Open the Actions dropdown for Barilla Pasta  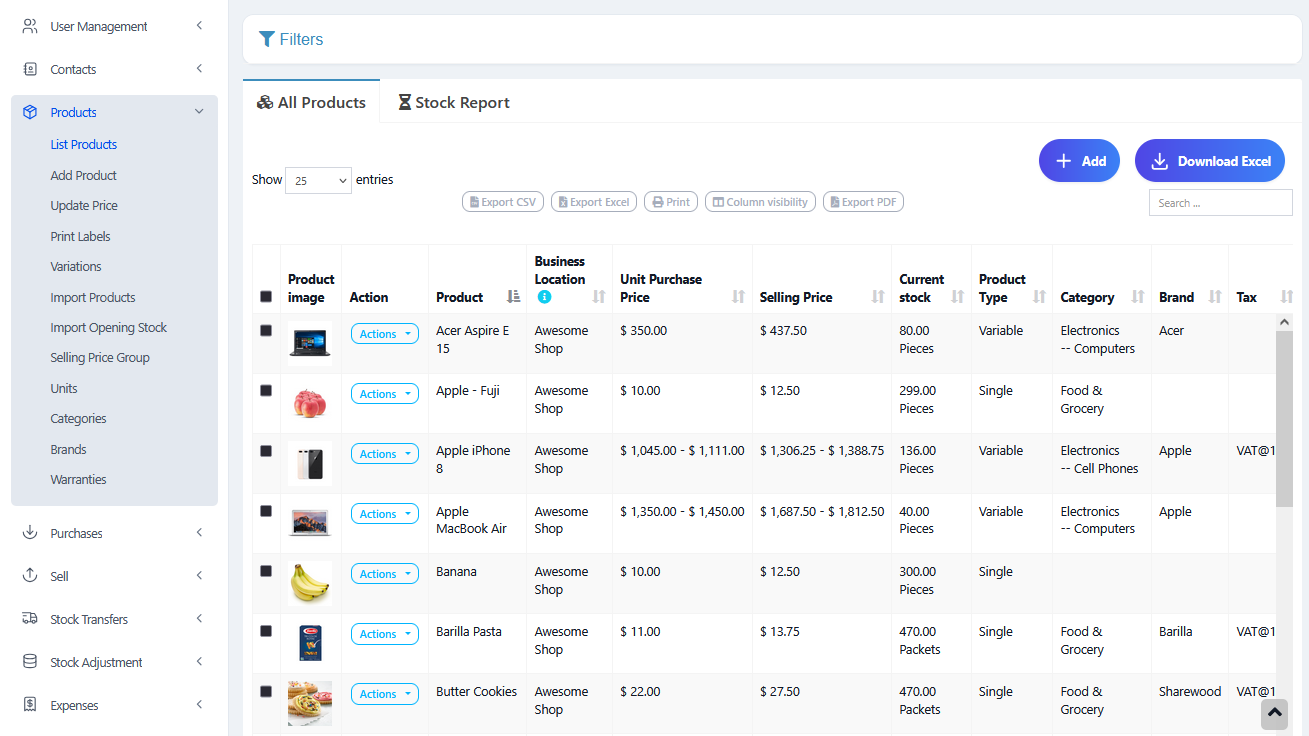click(385, 633)
